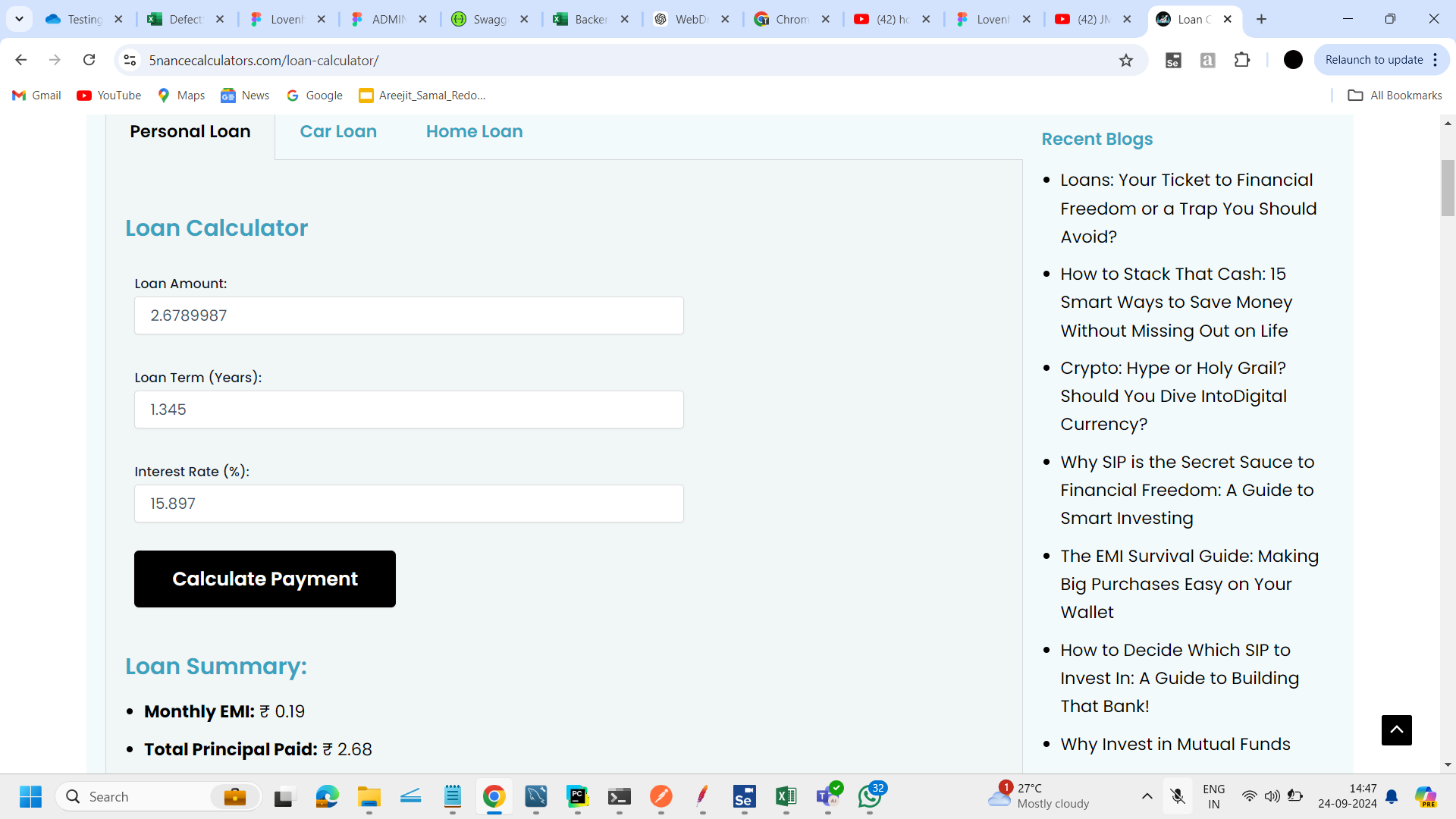Open the Extensions puzzle icon
1456x819 pixels.
(1242, 60)
